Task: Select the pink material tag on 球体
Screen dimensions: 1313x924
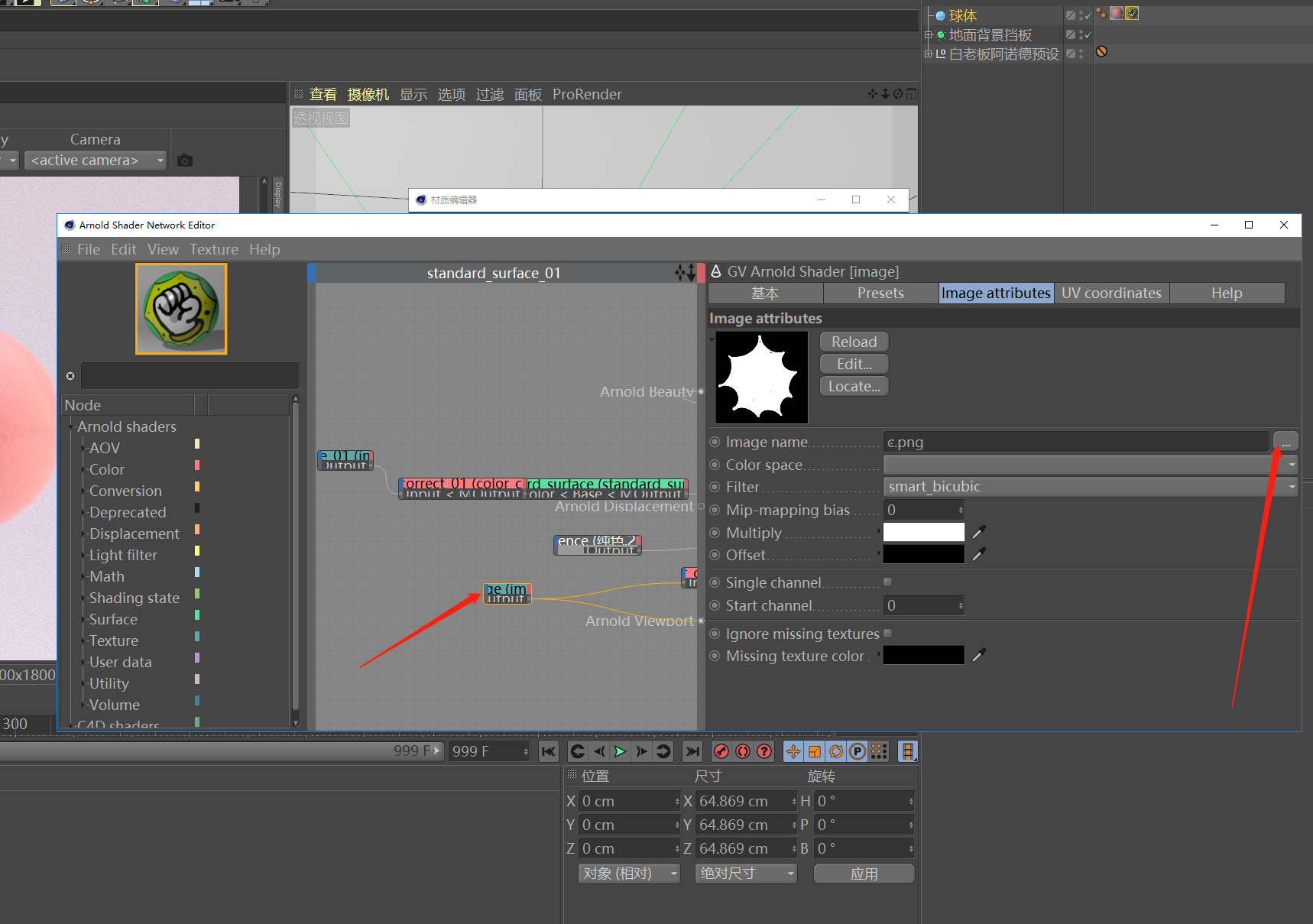Action: tap(1117, 13)
